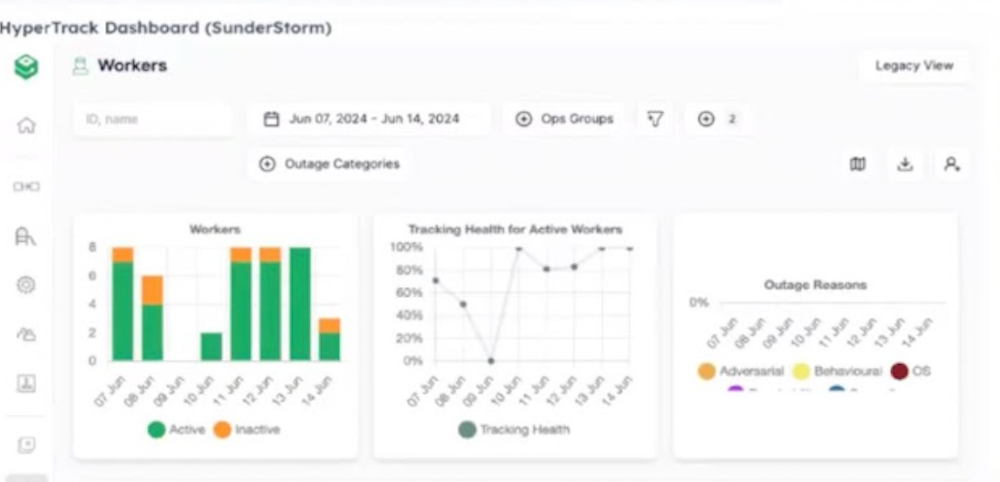Open the Home icon in sidebar

(26, 126)
